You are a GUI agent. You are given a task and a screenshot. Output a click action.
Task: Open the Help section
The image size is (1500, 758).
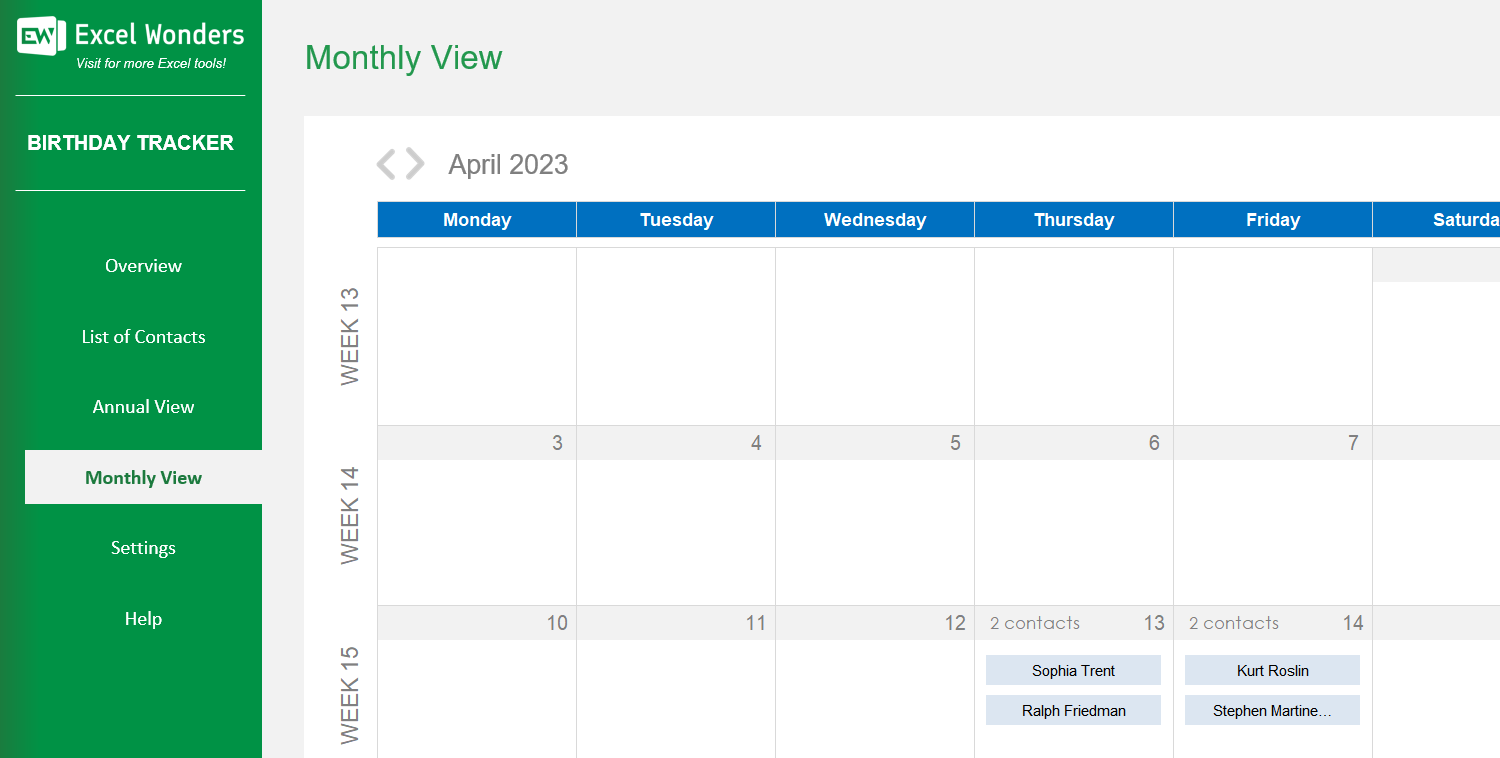pos(143,618)
